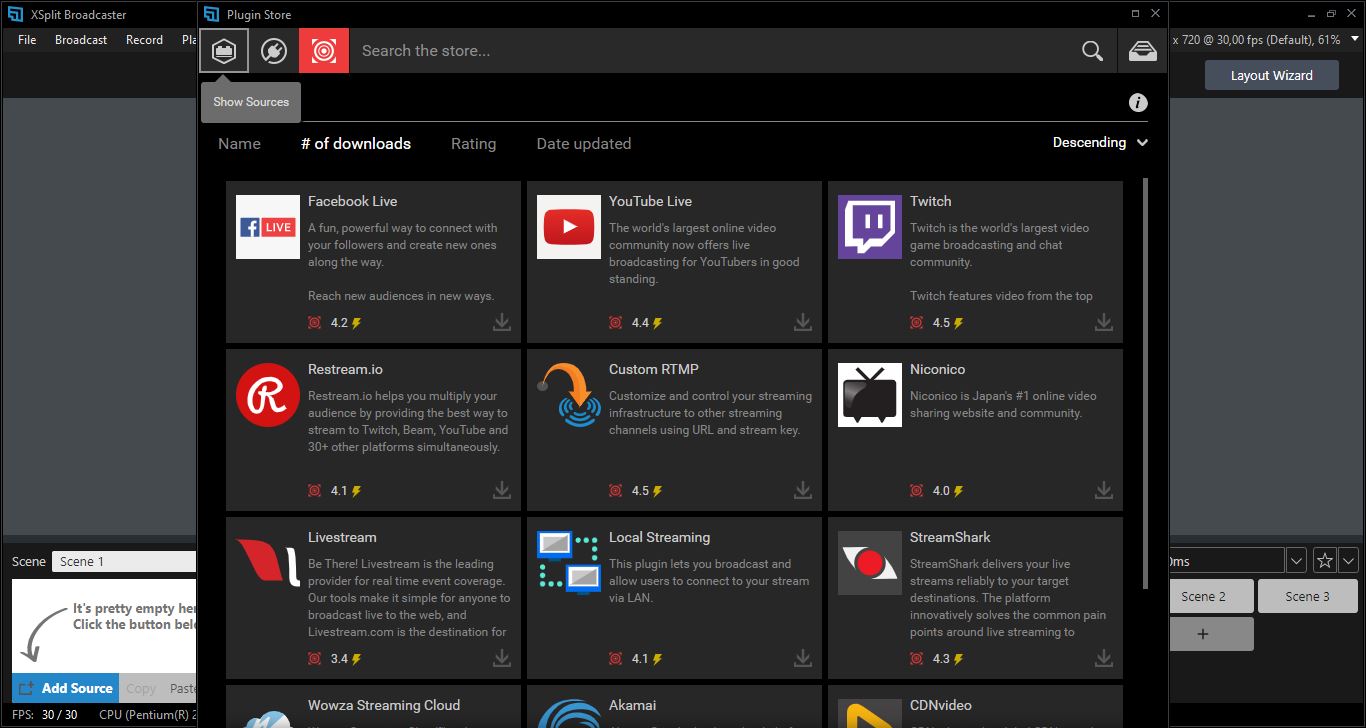The image size is (1366, 728).
Task: Open the Facebook Live logo thumbnail
Action: (268, 227)
